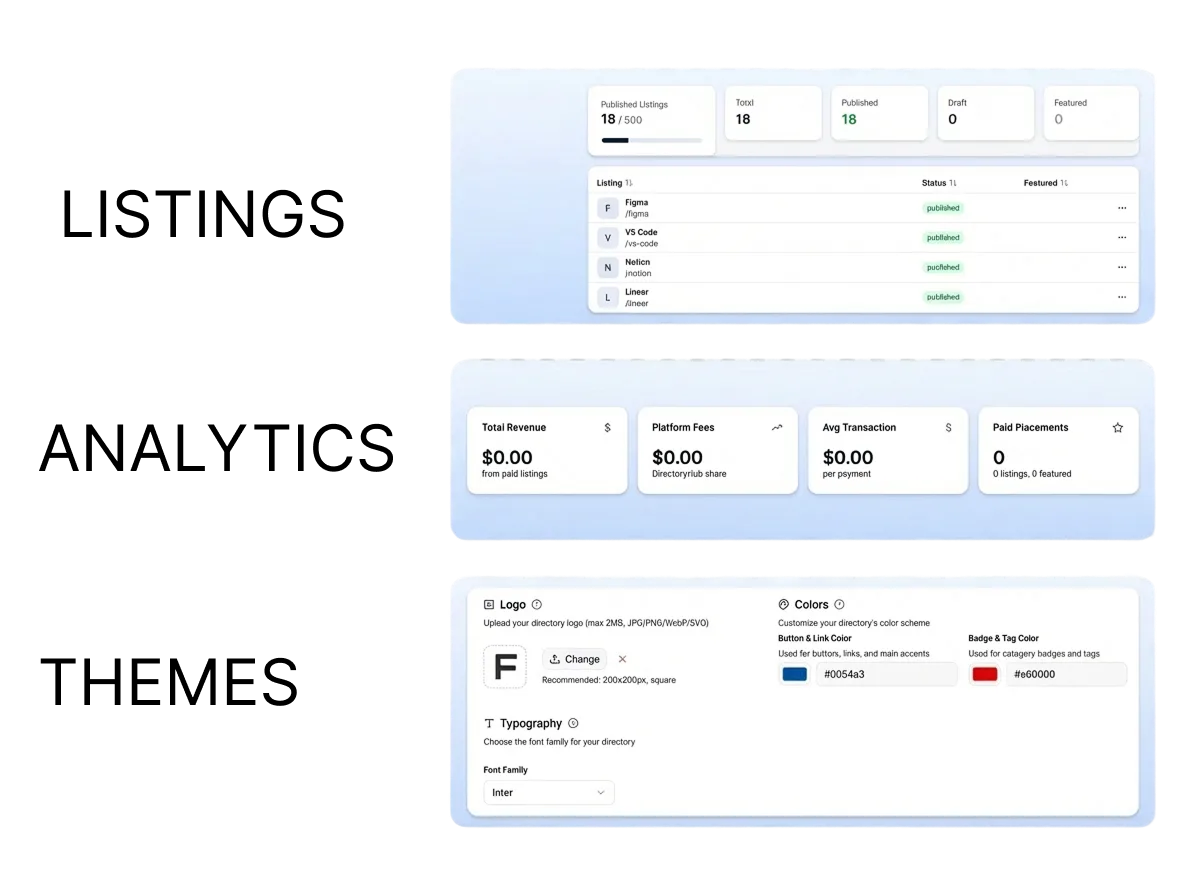Click the dollar icon on Avg Transaction card

tap(948, 427)
